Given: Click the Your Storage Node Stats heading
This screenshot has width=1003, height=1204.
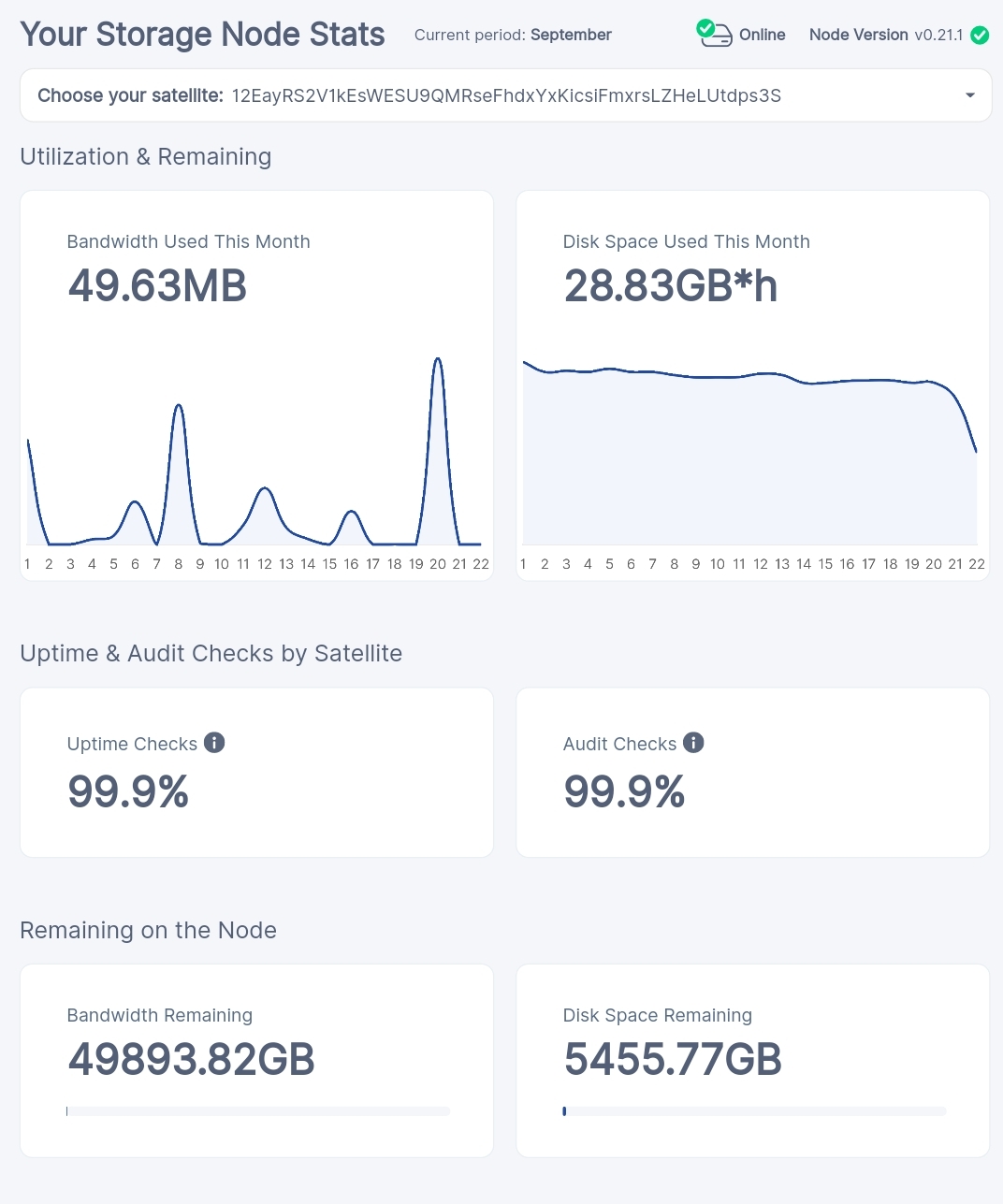Looking at the screenshot, I should coord(202,35).
